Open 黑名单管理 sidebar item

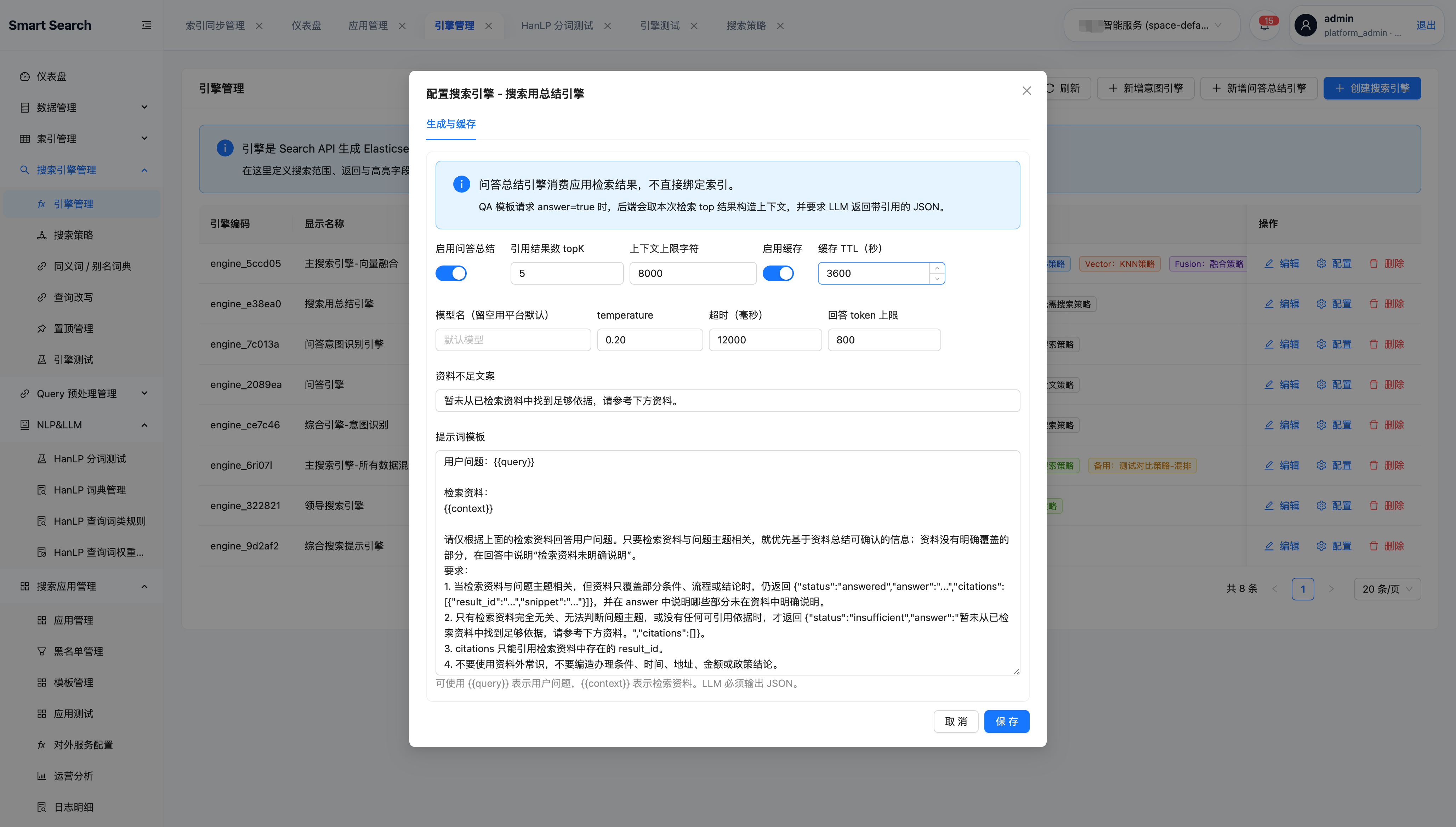pyautogui.click(x=82, y=651)
